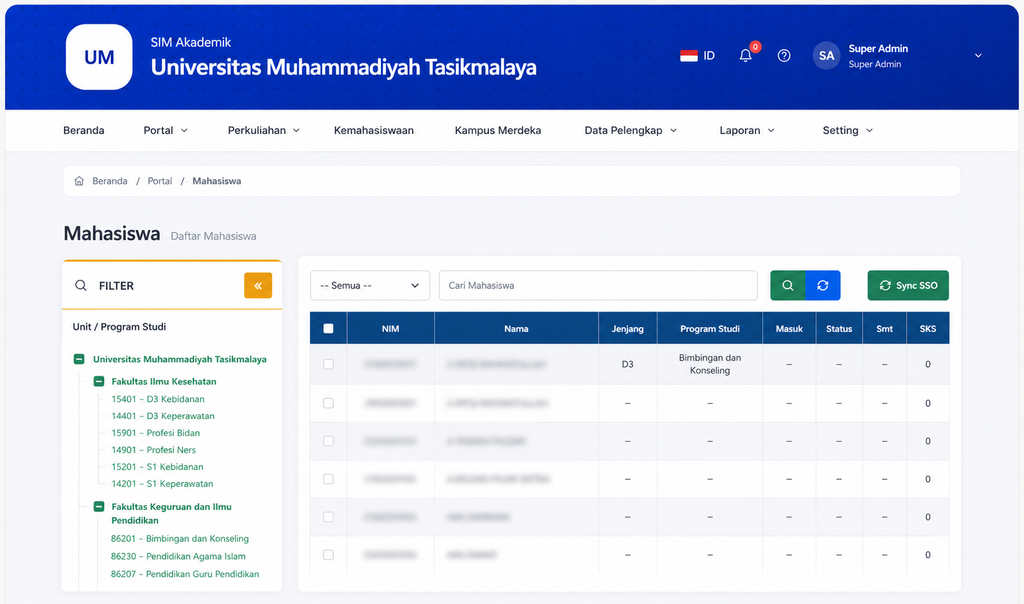Check the fifth student row checkbox
Screen dimensions: 1024x604
click(328, 517)
